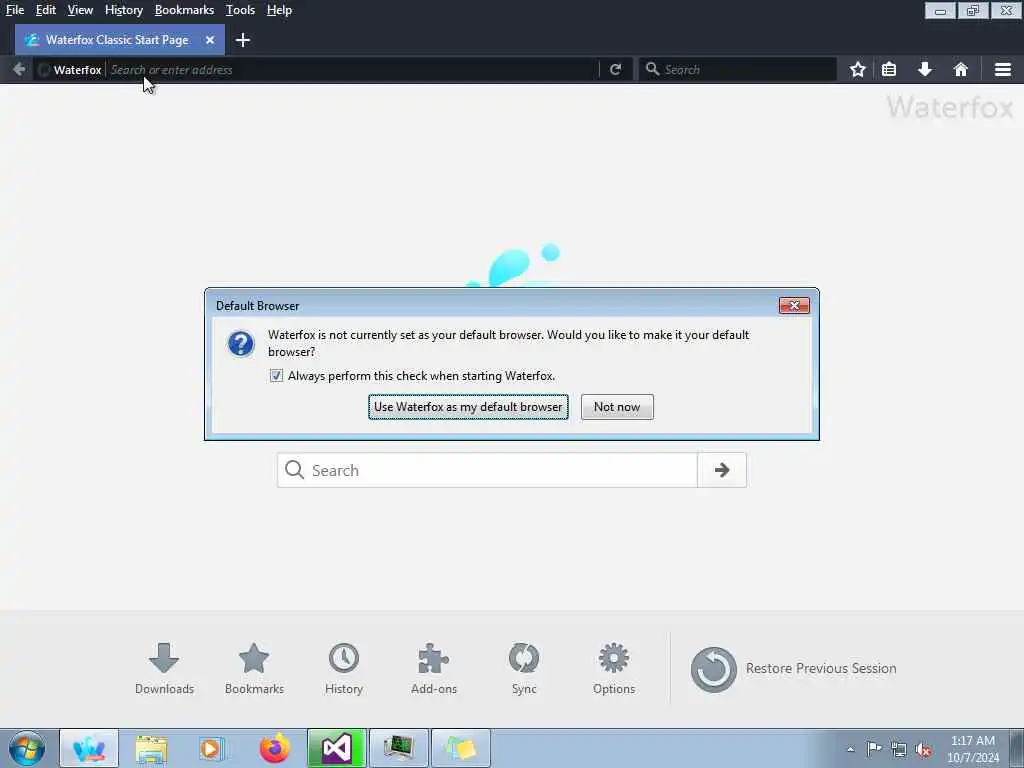
Task: Click the muted volume tray icon
Action: coord(923,749)
